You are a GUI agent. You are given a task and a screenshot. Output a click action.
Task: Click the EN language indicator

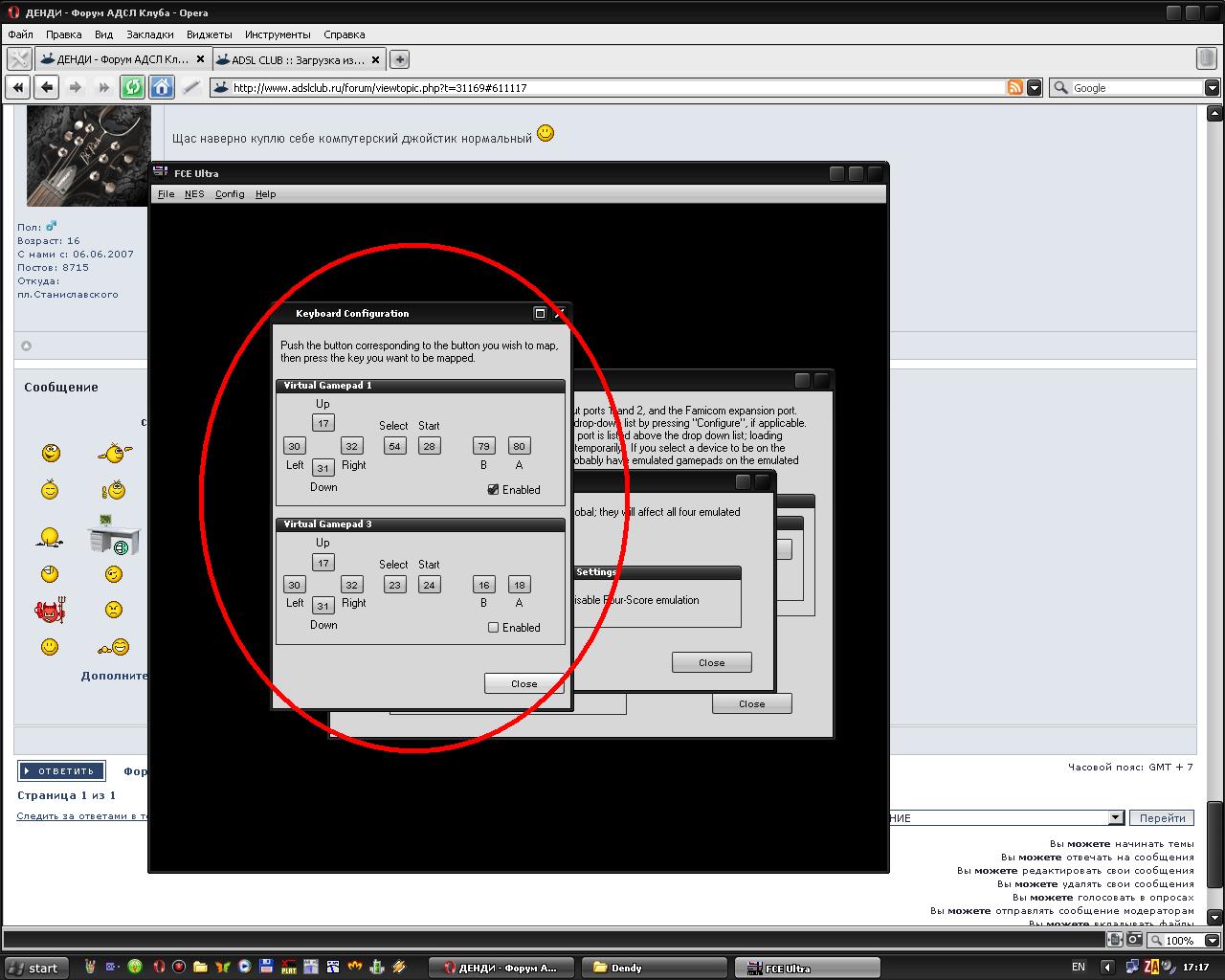point(1079,967)
